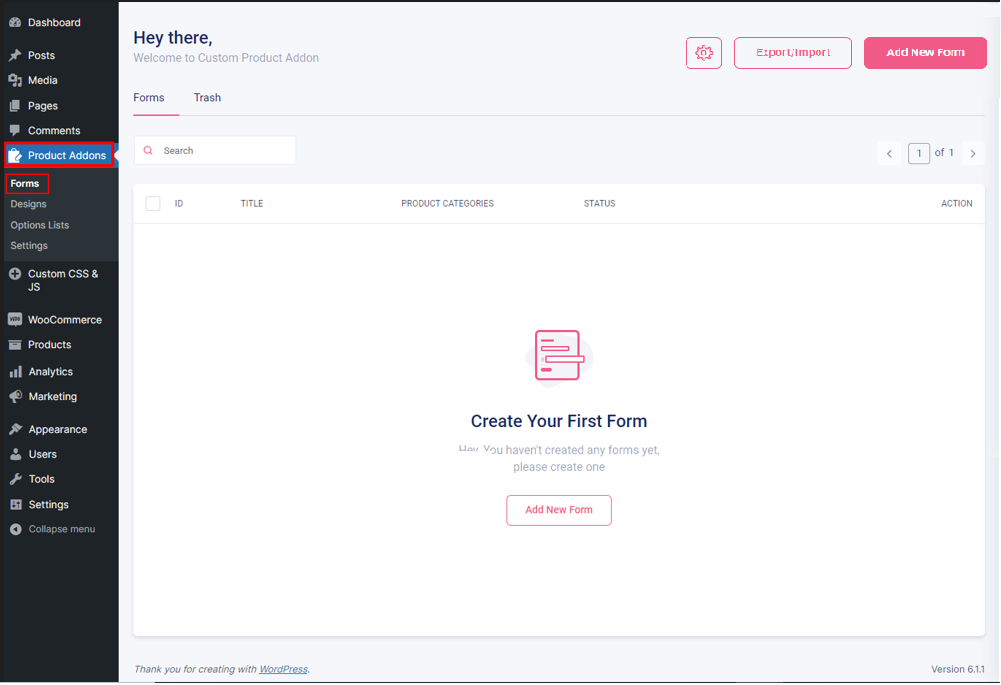This screenshot has width=1001, height=685.
Task: Click the Product Addons menu label
Action: coord(67,156)
